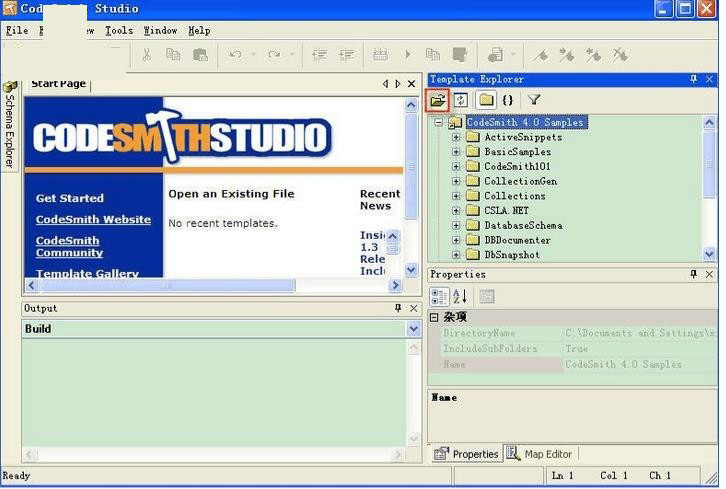
Task: Open the Help menu
Action: pos(199,31)
